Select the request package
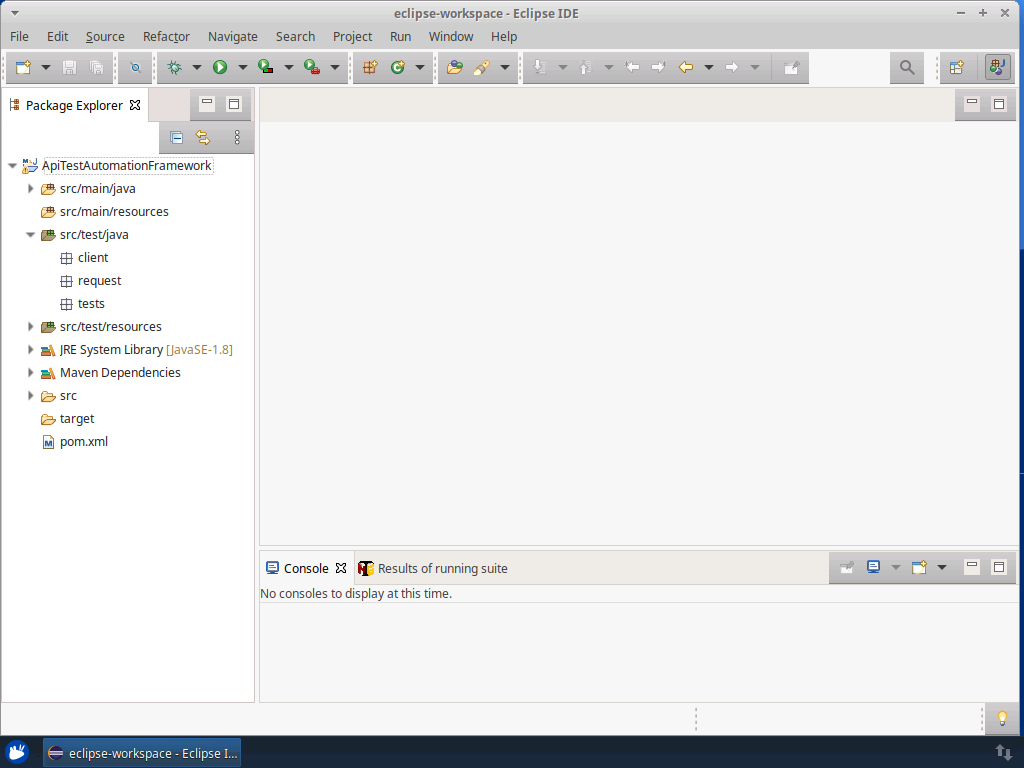Image resolution: width=1024 pixels, height=768 pixels. pyautogui.click(x=99, y=281)
